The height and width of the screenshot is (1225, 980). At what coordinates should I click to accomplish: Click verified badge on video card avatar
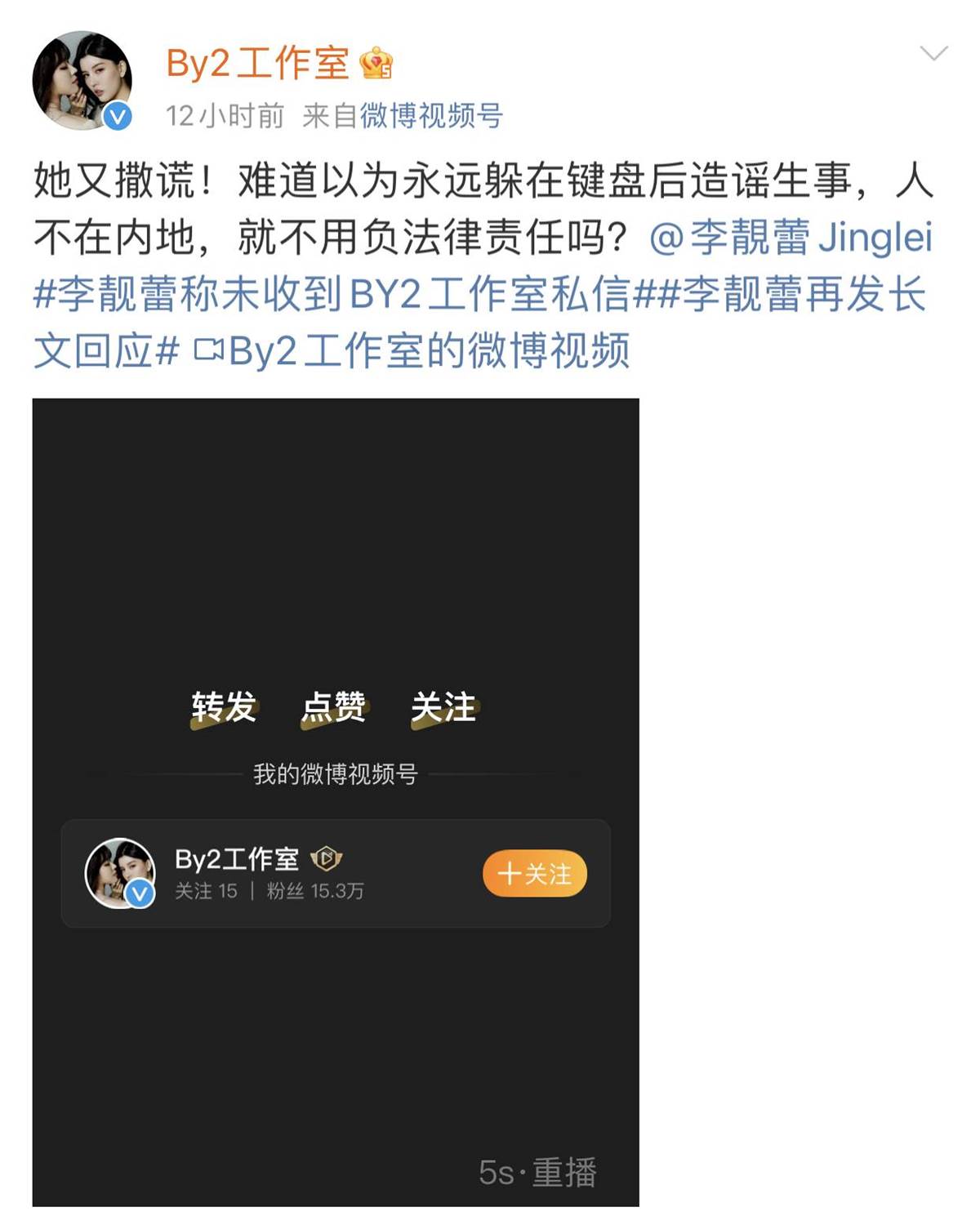[x=140, y=893]
